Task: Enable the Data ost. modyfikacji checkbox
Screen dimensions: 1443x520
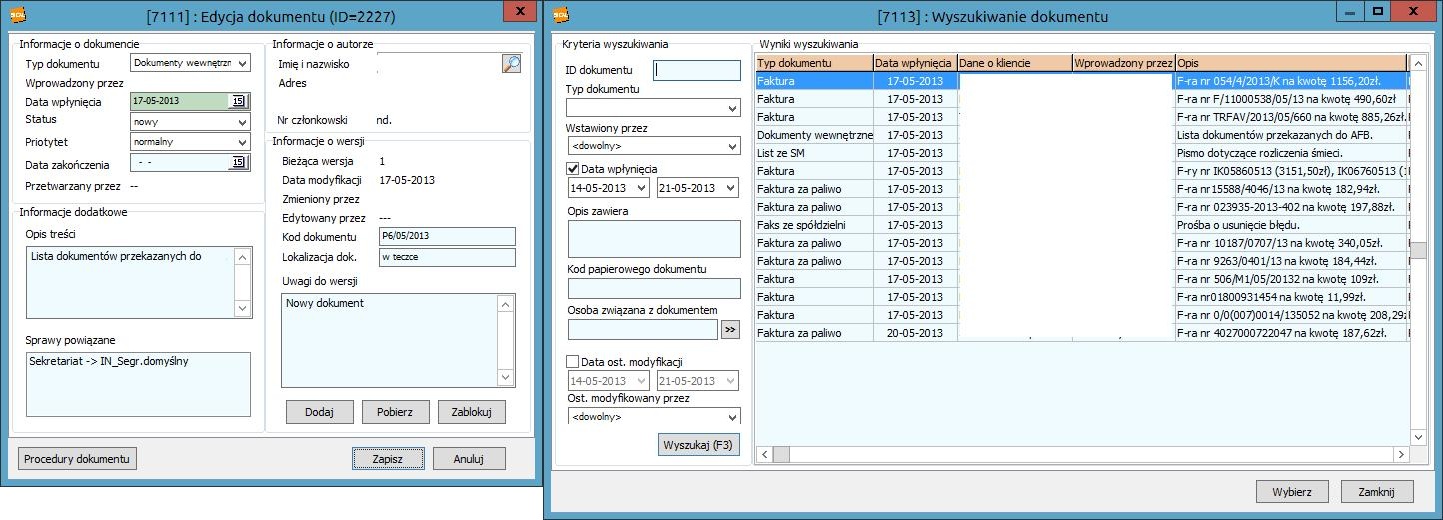Action: click(573, 361)
